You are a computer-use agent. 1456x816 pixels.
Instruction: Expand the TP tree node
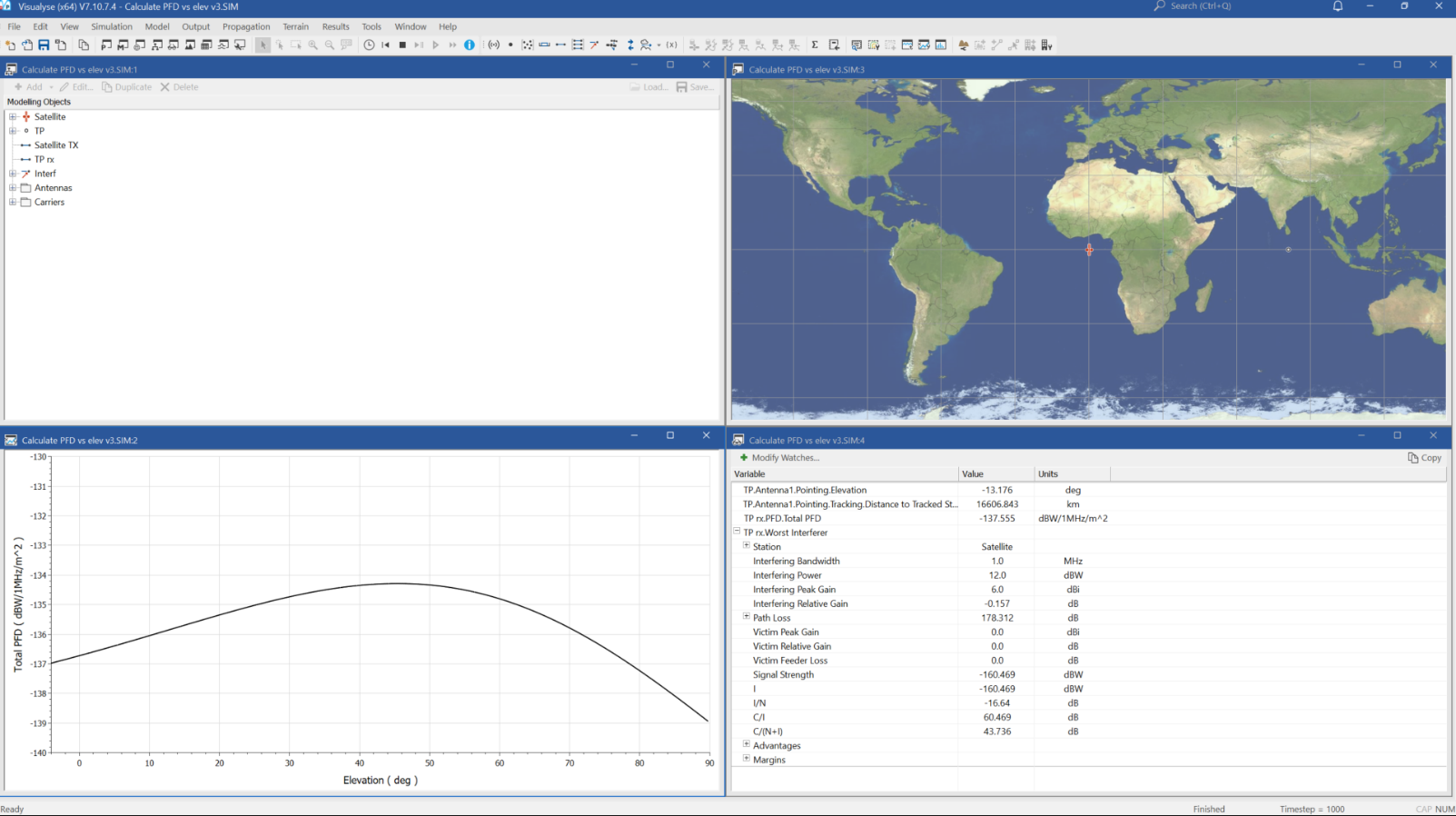tap(13, 131)
